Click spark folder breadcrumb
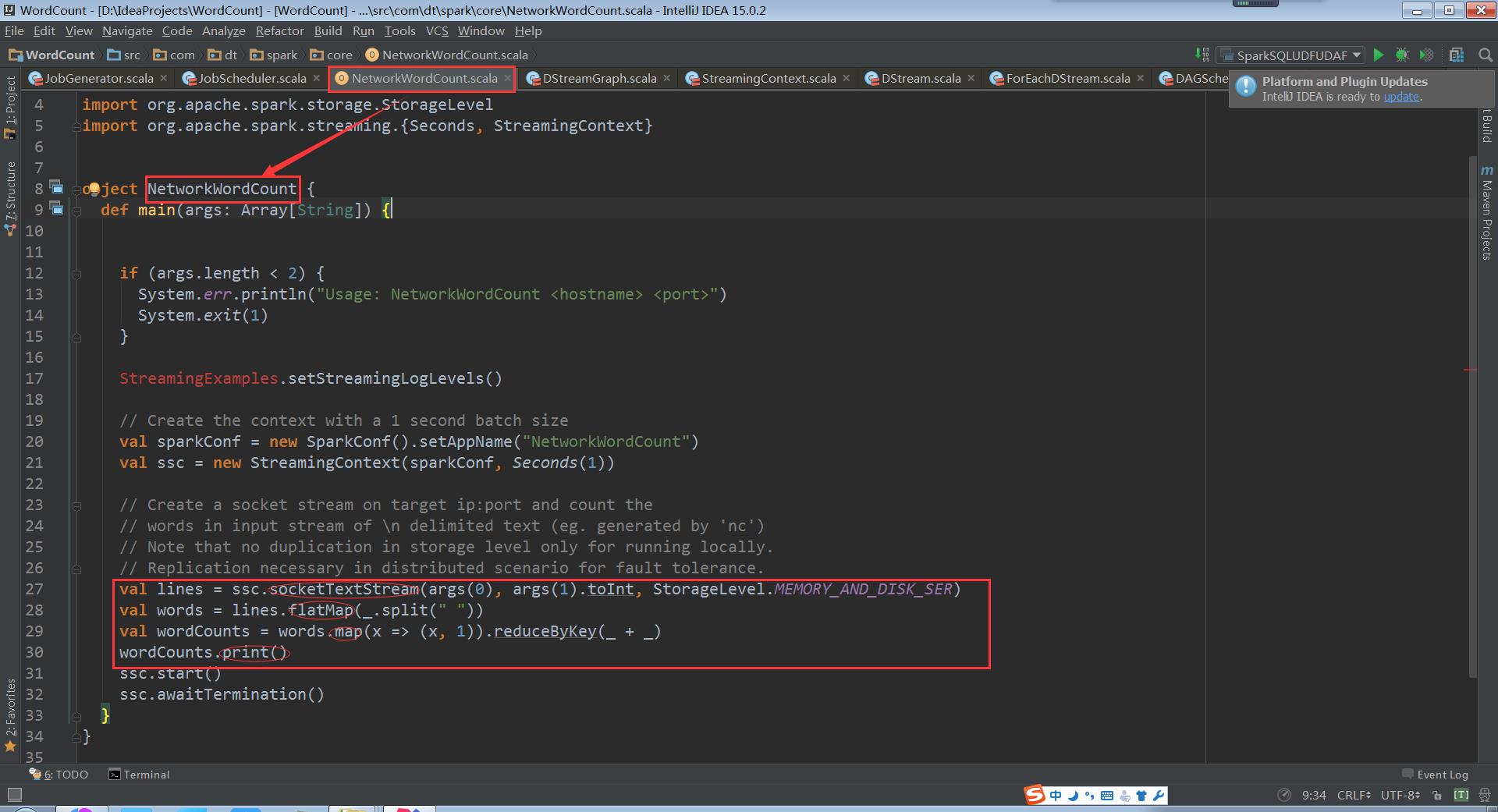The height and width of the screenshot is (812, 1498). [x=274, y=55]
